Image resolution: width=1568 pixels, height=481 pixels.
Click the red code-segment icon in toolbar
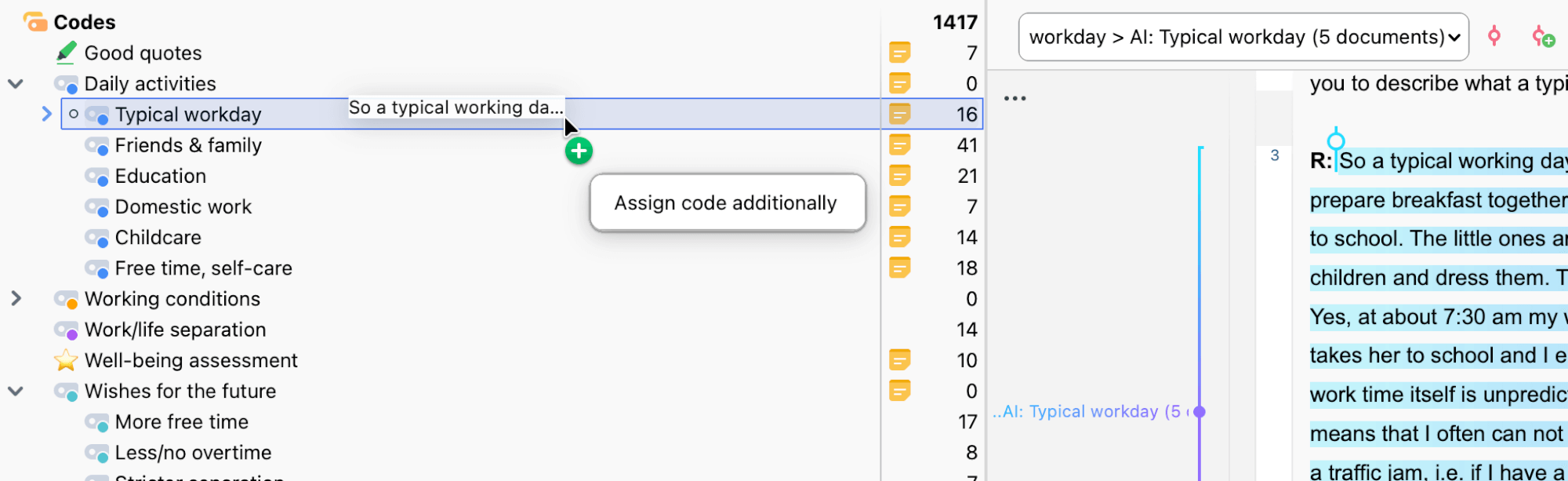click(x=1494, y=36)
